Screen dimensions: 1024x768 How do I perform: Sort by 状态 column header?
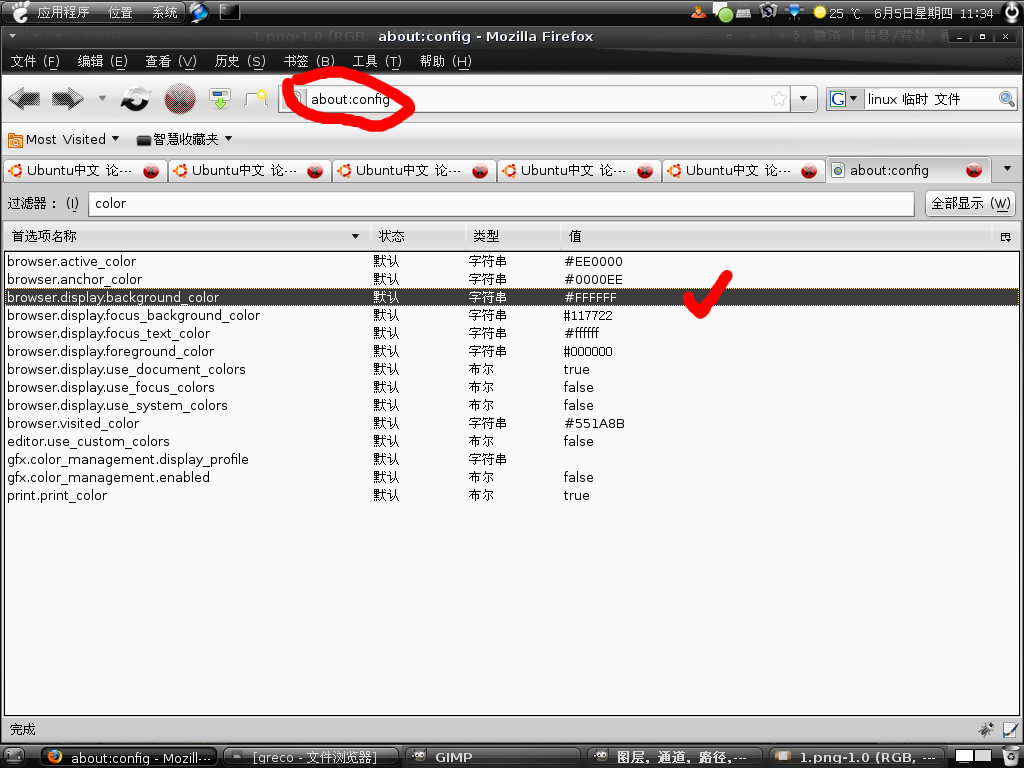click(x=418, y=236)
